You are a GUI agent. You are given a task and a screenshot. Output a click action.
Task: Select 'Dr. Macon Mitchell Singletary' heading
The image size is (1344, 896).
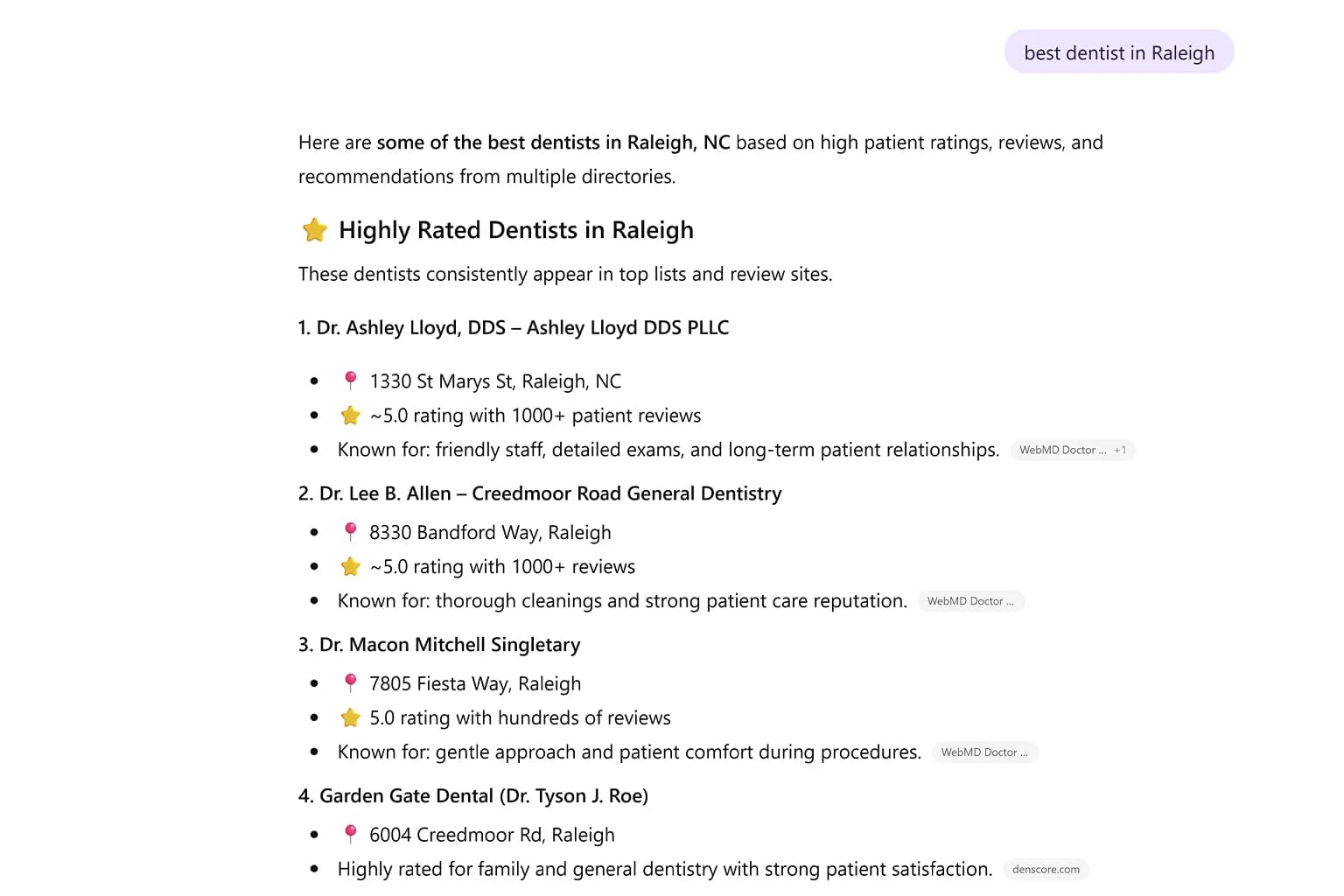449,644
